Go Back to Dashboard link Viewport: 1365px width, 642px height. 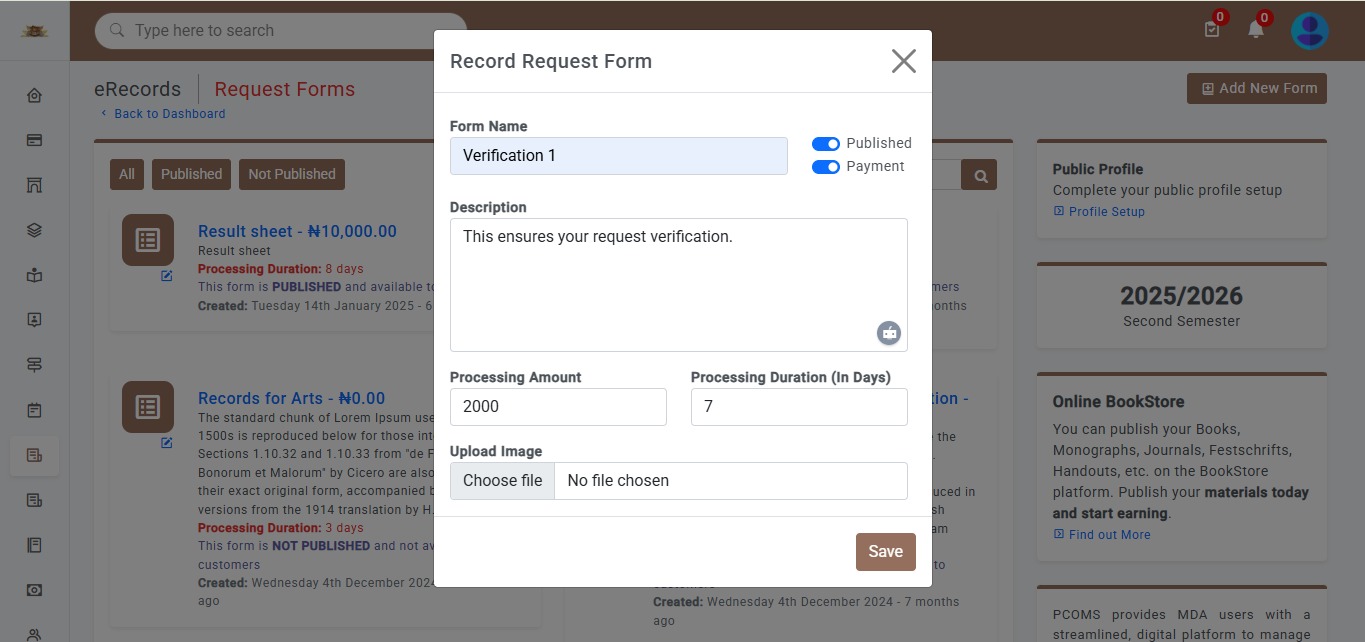point(169,114)
